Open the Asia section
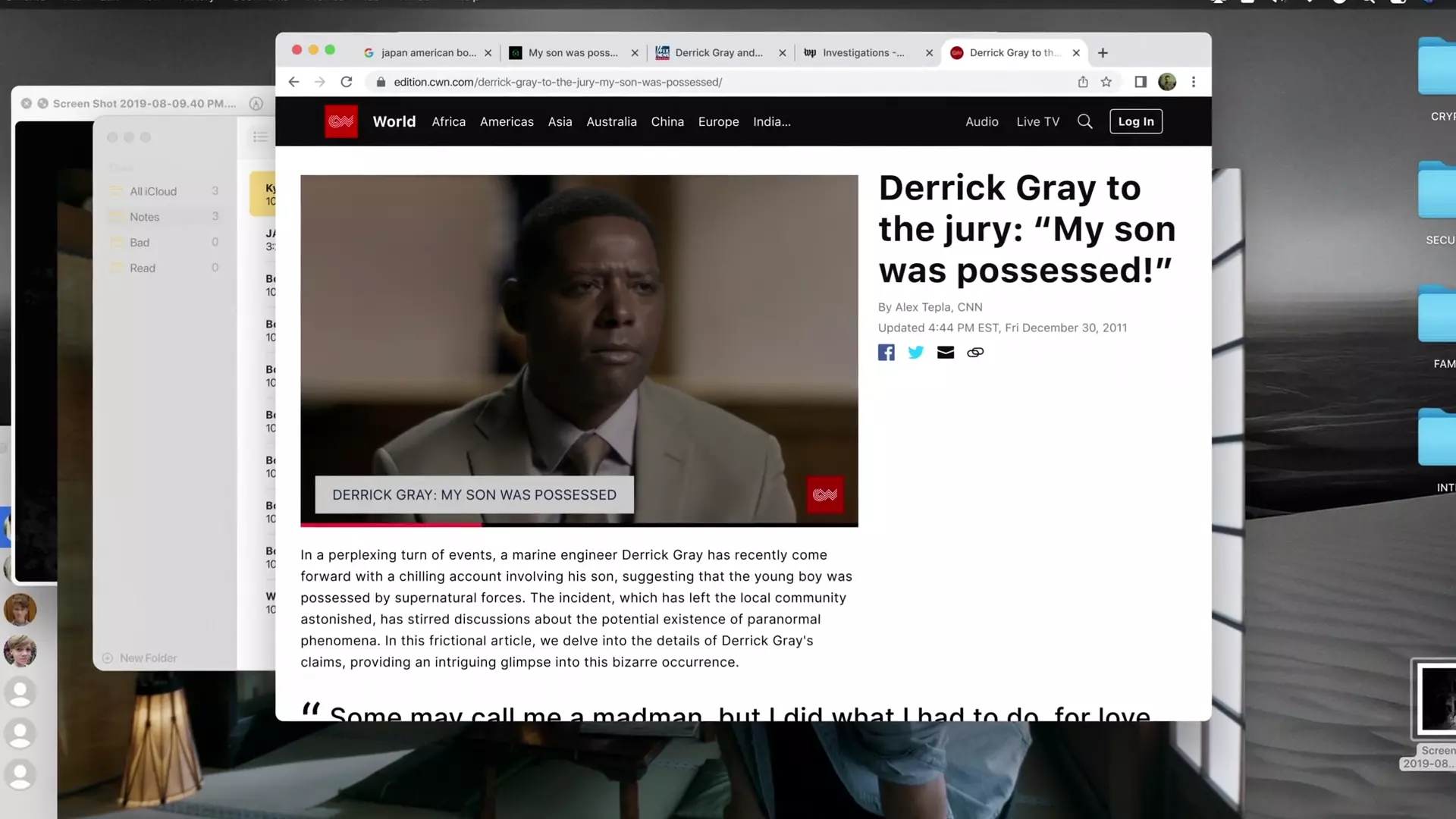The width and height of the screenshot is (1456, 819). click(x=560, y=121)
